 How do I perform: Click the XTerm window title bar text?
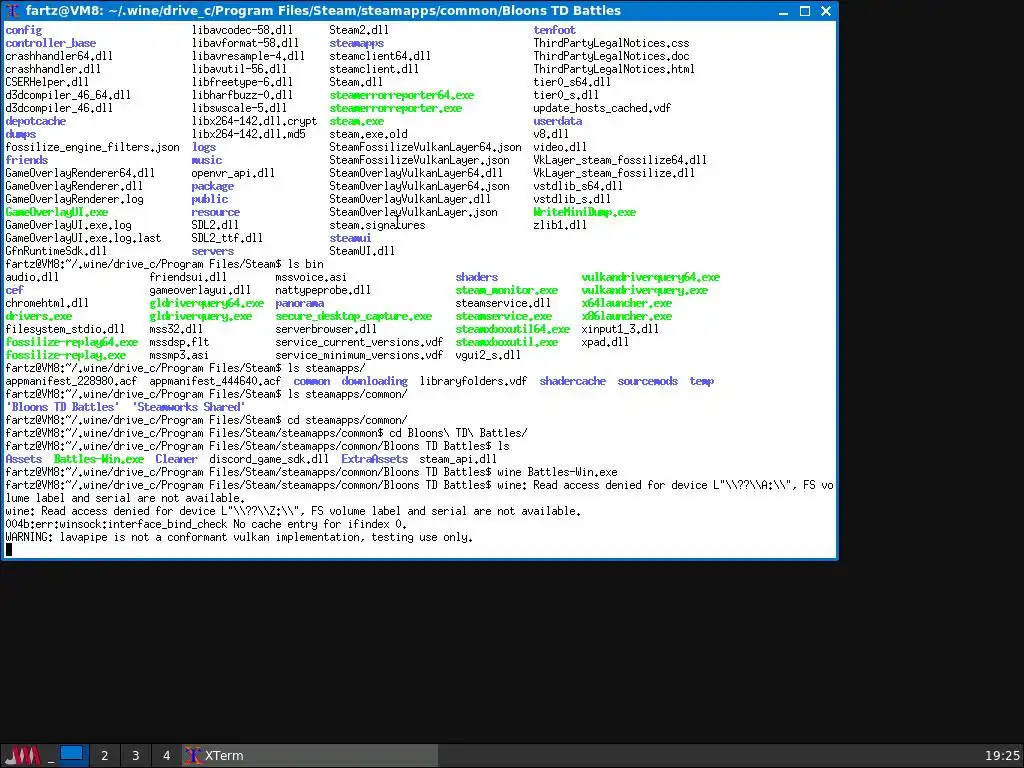[323, 11]
